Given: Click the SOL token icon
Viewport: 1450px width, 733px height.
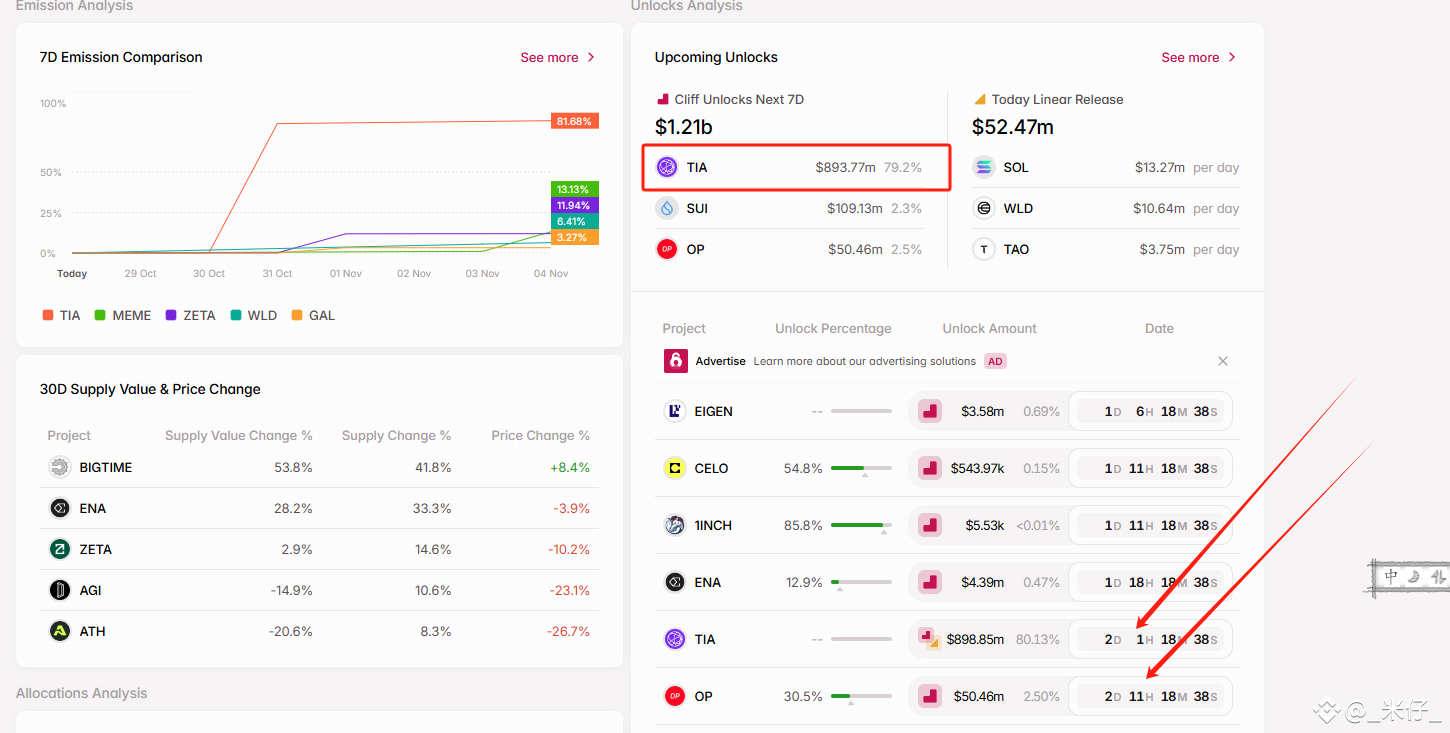Looking at the screenshot, I should (984, 167).
